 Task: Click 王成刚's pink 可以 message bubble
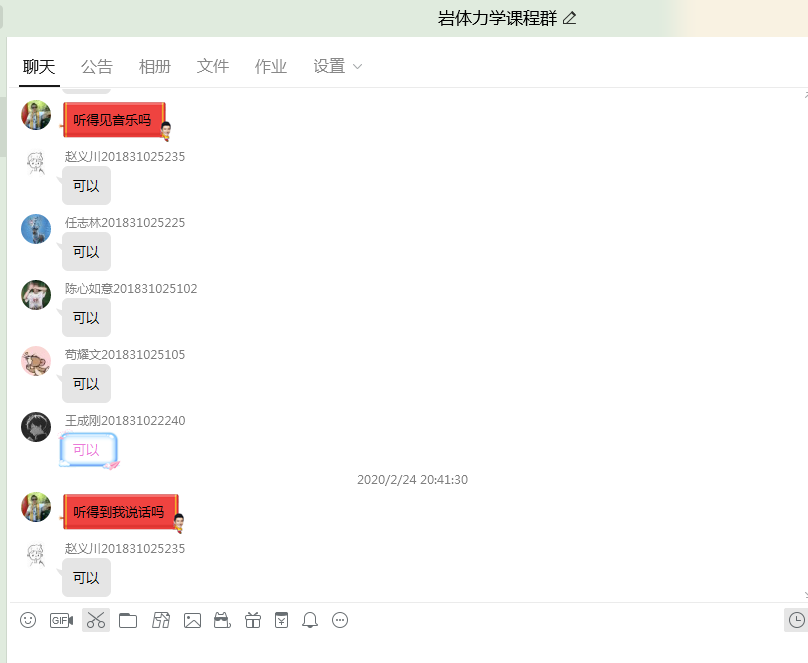88,449
